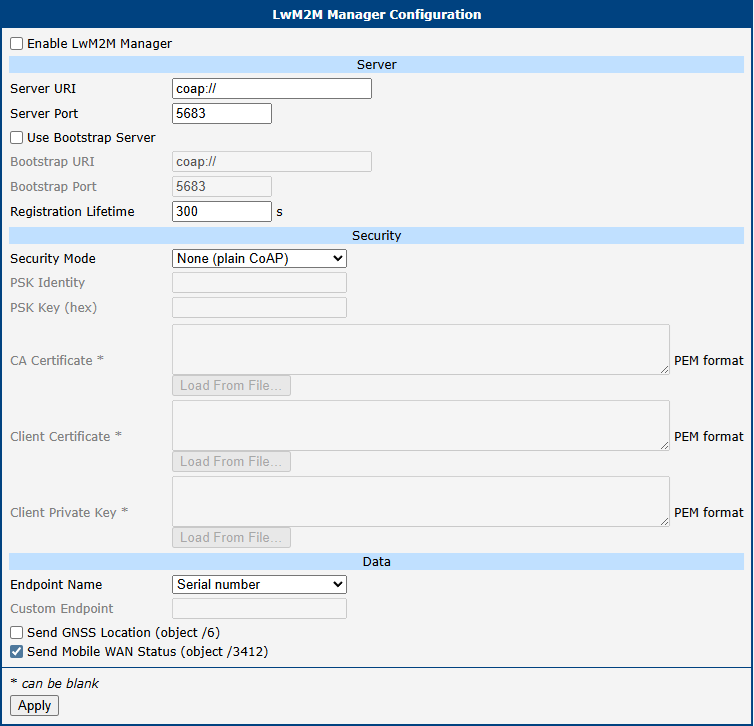
Task: Enable the LwM2M Manager checkbox
Action: [x=16, y=44]
